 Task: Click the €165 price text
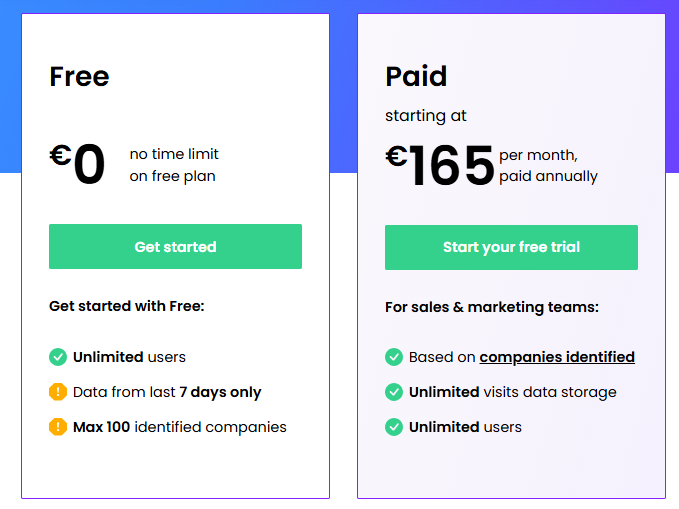click(440, 165)
